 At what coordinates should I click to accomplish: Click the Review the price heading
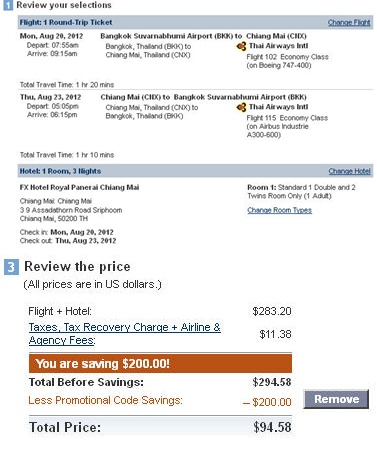coord(77,267)
